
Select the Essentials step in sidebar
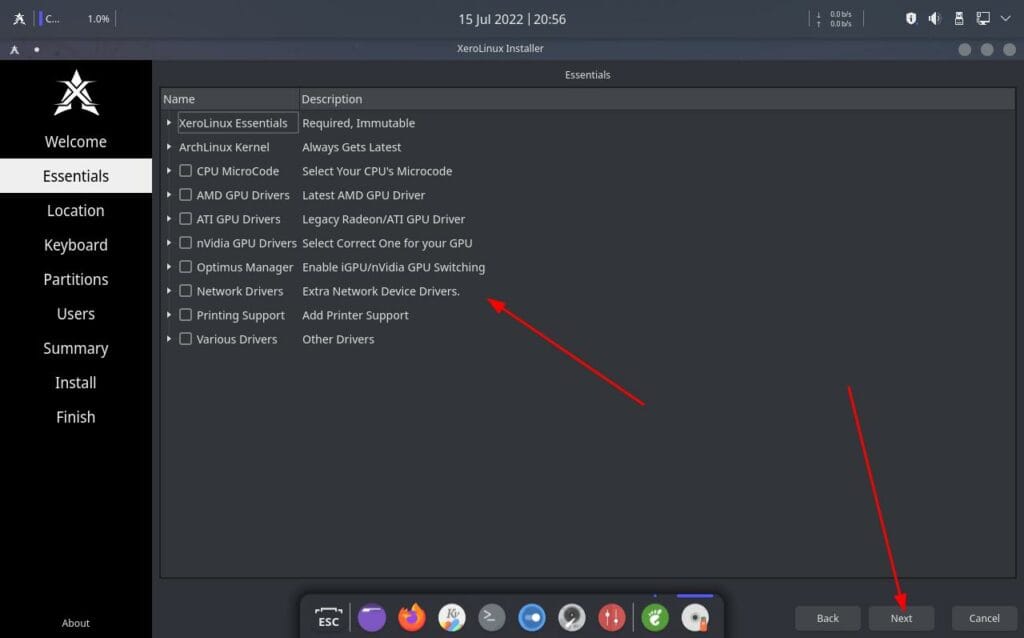pyautogui.click(x=76, y=176)
